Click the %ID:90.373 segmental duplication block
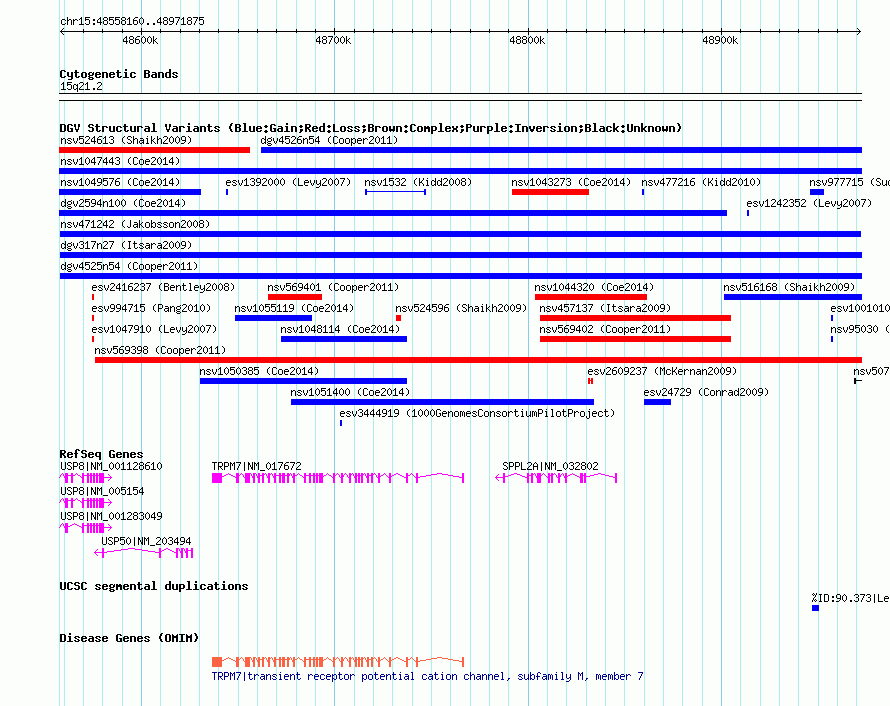890x706 pixels. coord(816,608)
